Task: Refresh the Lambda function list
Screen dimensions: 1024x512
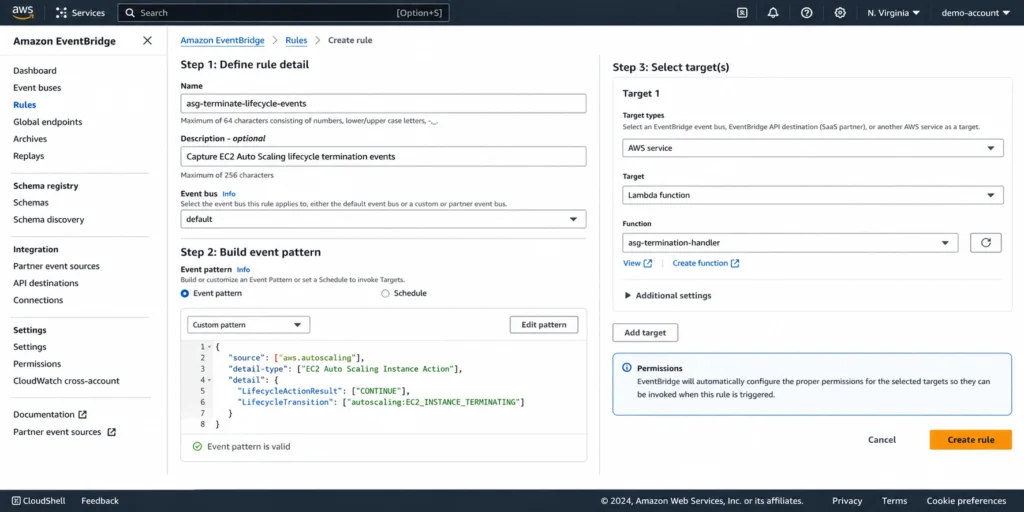Action: click(985, 243)
